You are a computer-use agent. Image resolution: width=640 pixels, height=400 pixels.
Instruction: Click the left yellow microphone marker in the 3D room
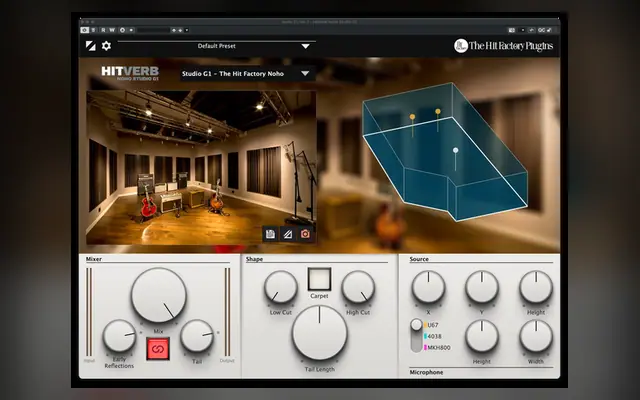[412, 117]
